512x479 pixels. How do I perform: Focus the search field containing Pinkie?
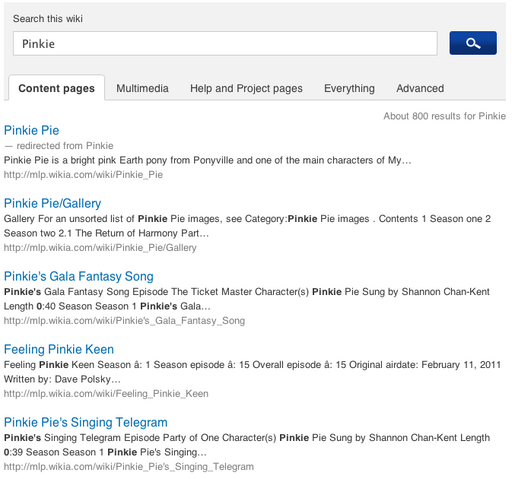(x=225, y=44)
